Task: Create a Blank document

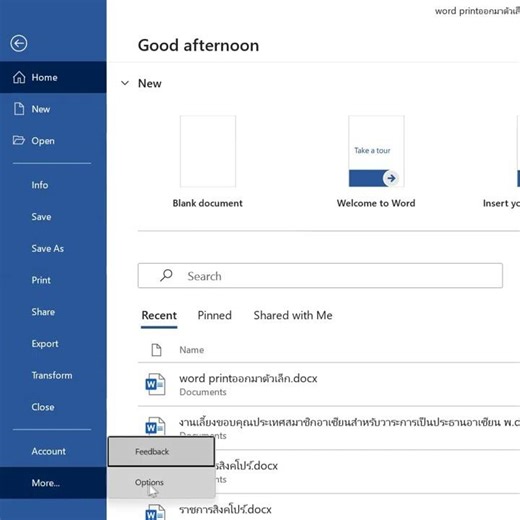Action: click(x=208, y=151)
